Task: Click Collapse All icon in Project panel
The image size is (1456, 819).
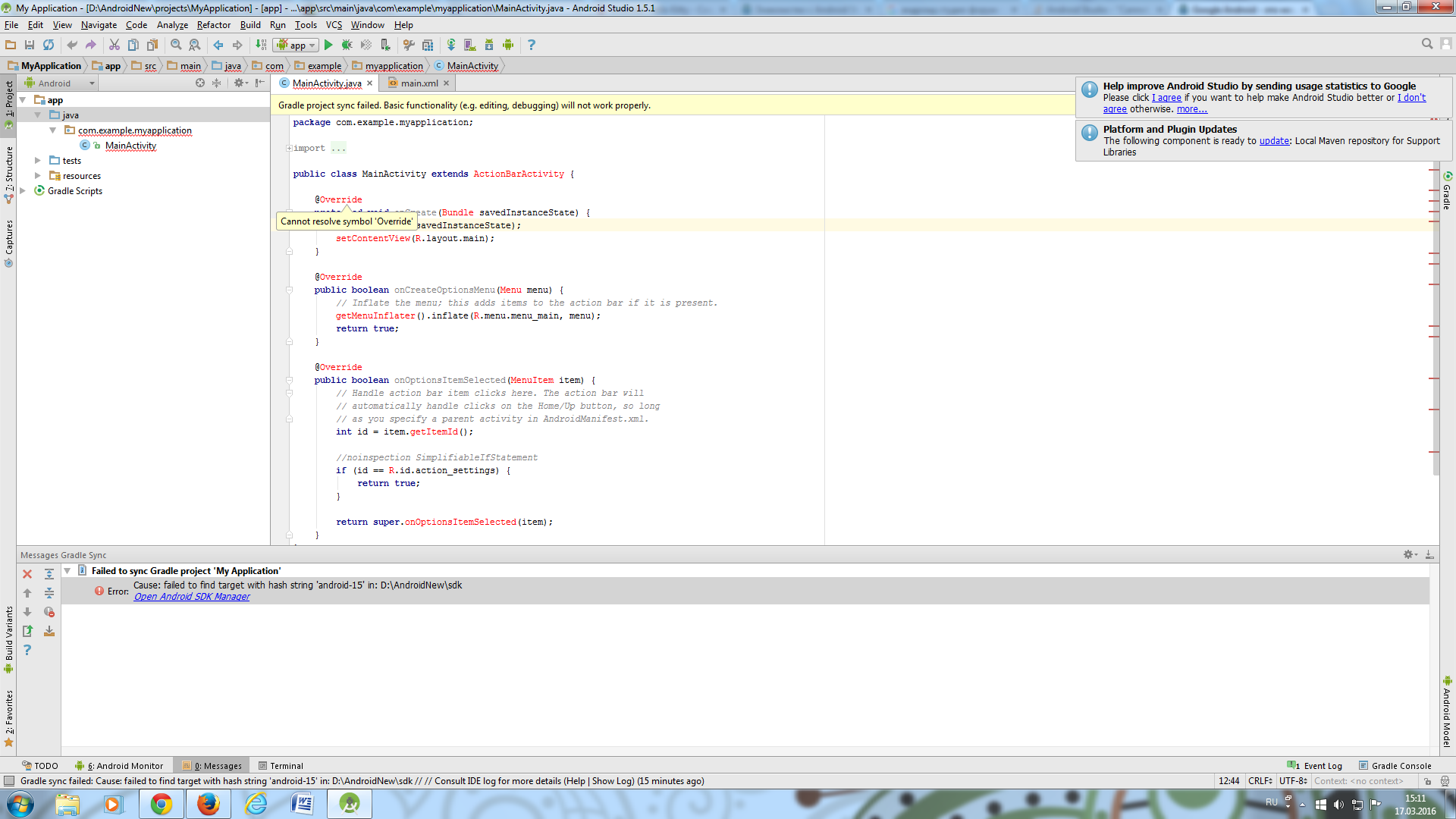Action: click(x=217, y=83)
